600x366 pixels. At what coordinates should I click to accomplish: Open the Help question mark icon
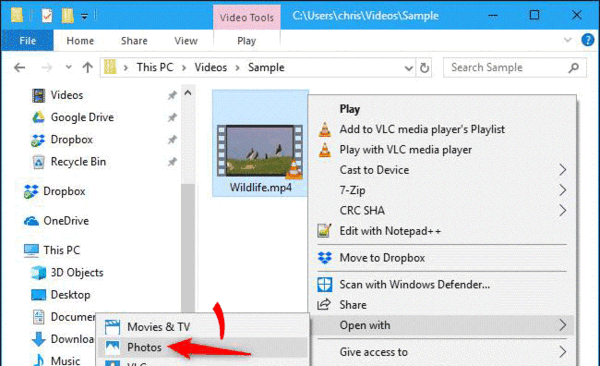587,40
